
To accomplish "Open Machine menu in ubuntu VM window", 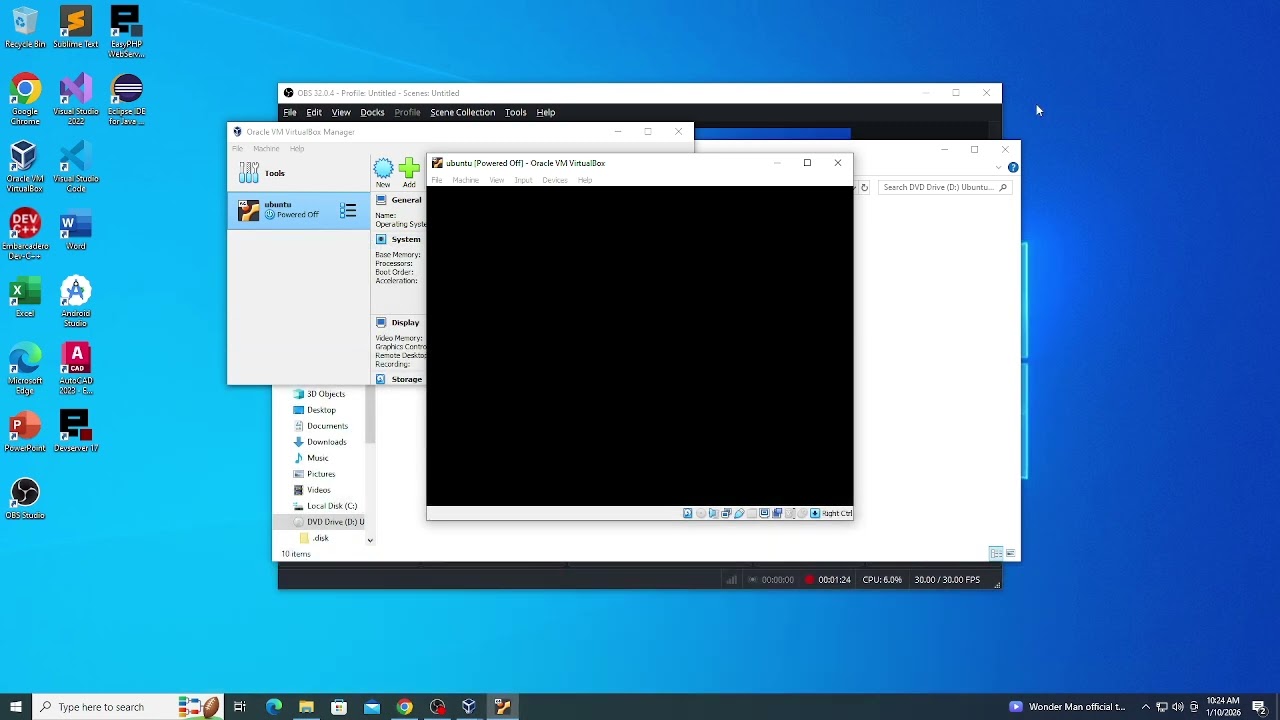I will 466,180.
